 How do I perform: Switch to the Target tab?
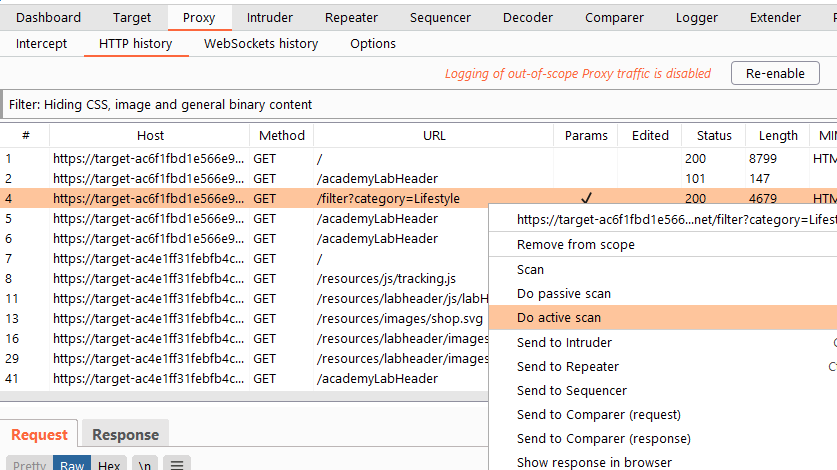pos(132,18)
